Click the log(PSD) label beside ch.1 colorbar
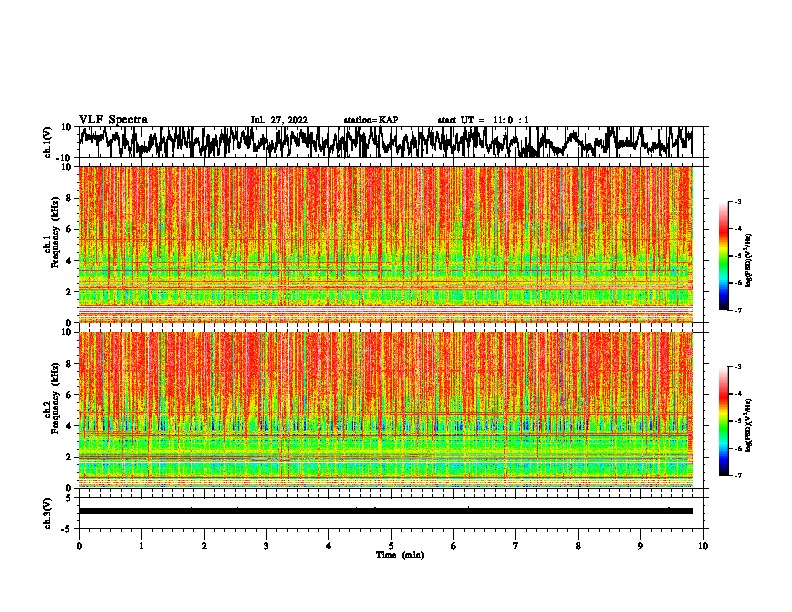792x612 pixels. tap(749, 261)
